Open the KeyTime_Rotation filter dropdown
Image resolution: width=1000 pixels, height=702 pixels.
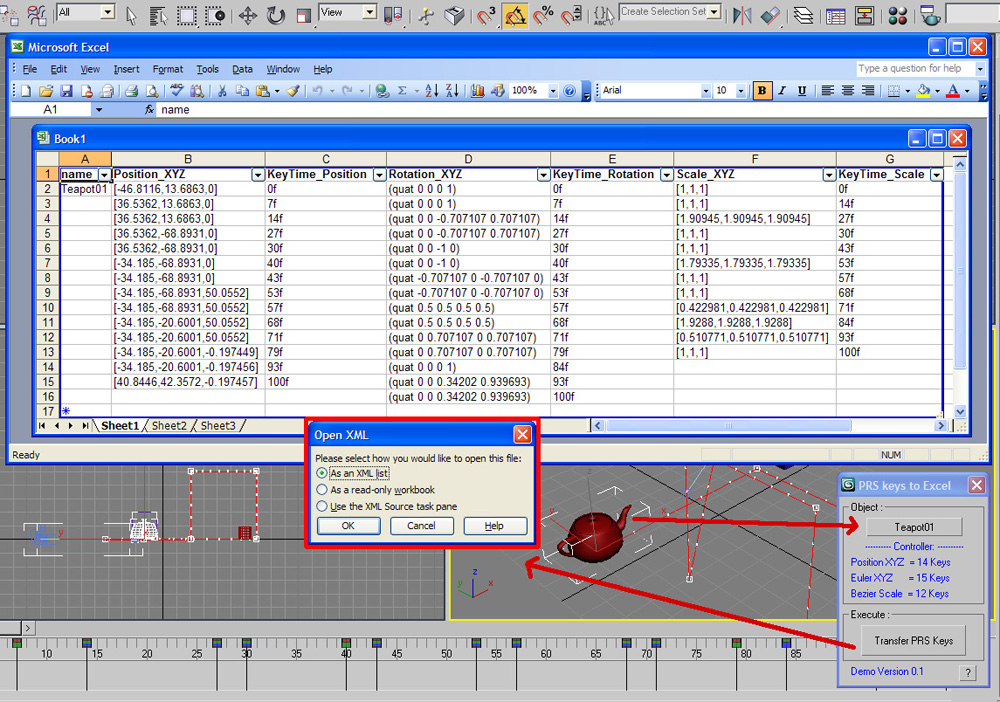[666, 175]
